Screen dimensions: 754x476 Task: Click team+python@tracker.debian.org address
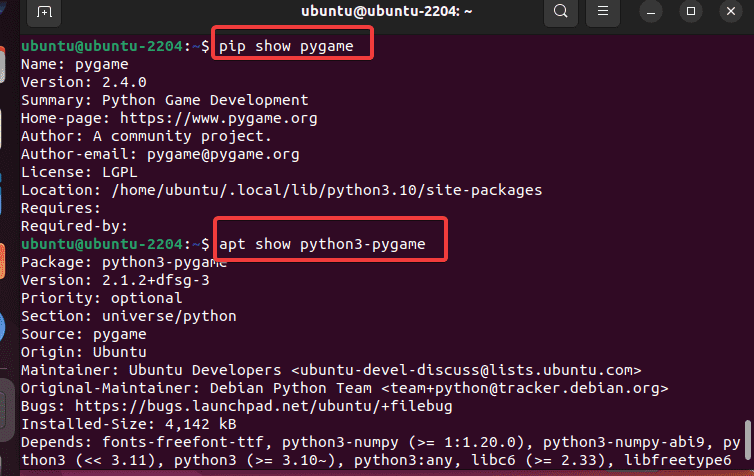(525, 388)
